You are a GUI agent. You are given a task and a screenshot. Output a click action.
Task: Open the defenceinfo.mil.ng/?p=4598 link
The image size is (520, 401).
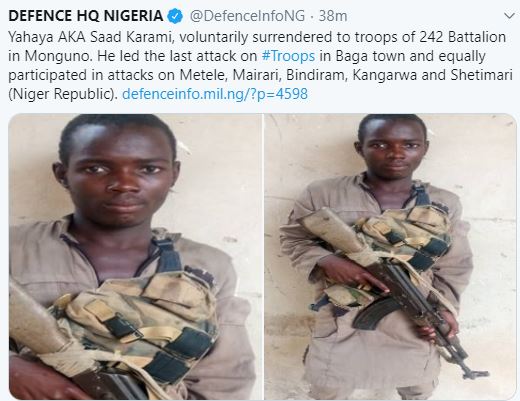point(215,94)
